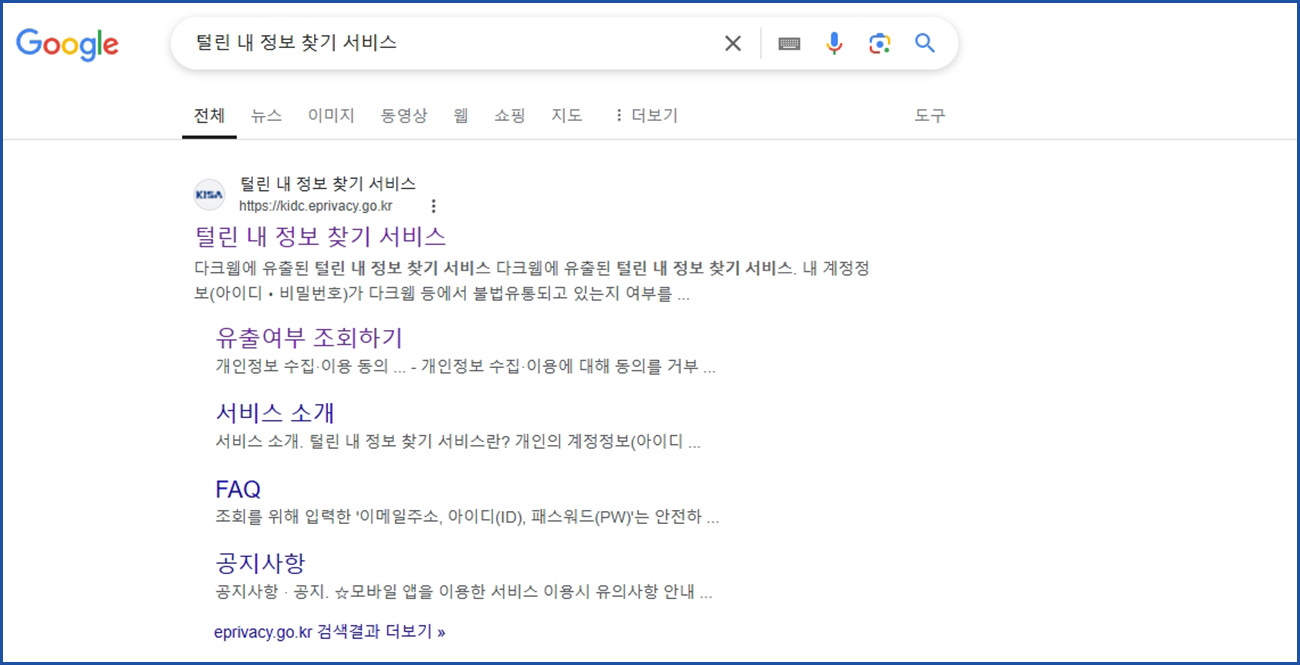Open the 도구 search tools
1300x665 pixels.
click(930, 115)
